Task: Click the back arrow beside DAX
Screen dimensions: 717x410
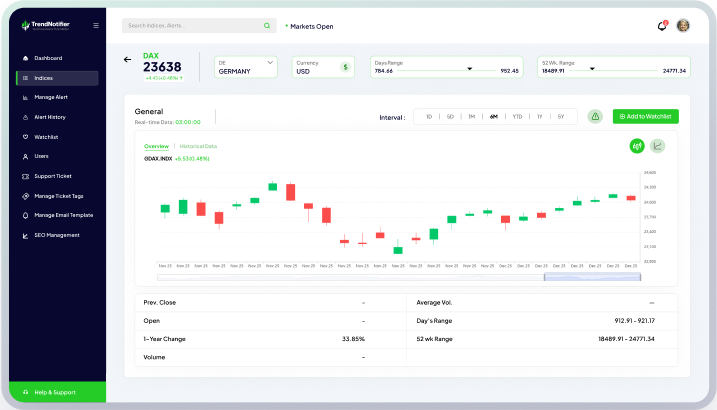Action: [127, 60]
